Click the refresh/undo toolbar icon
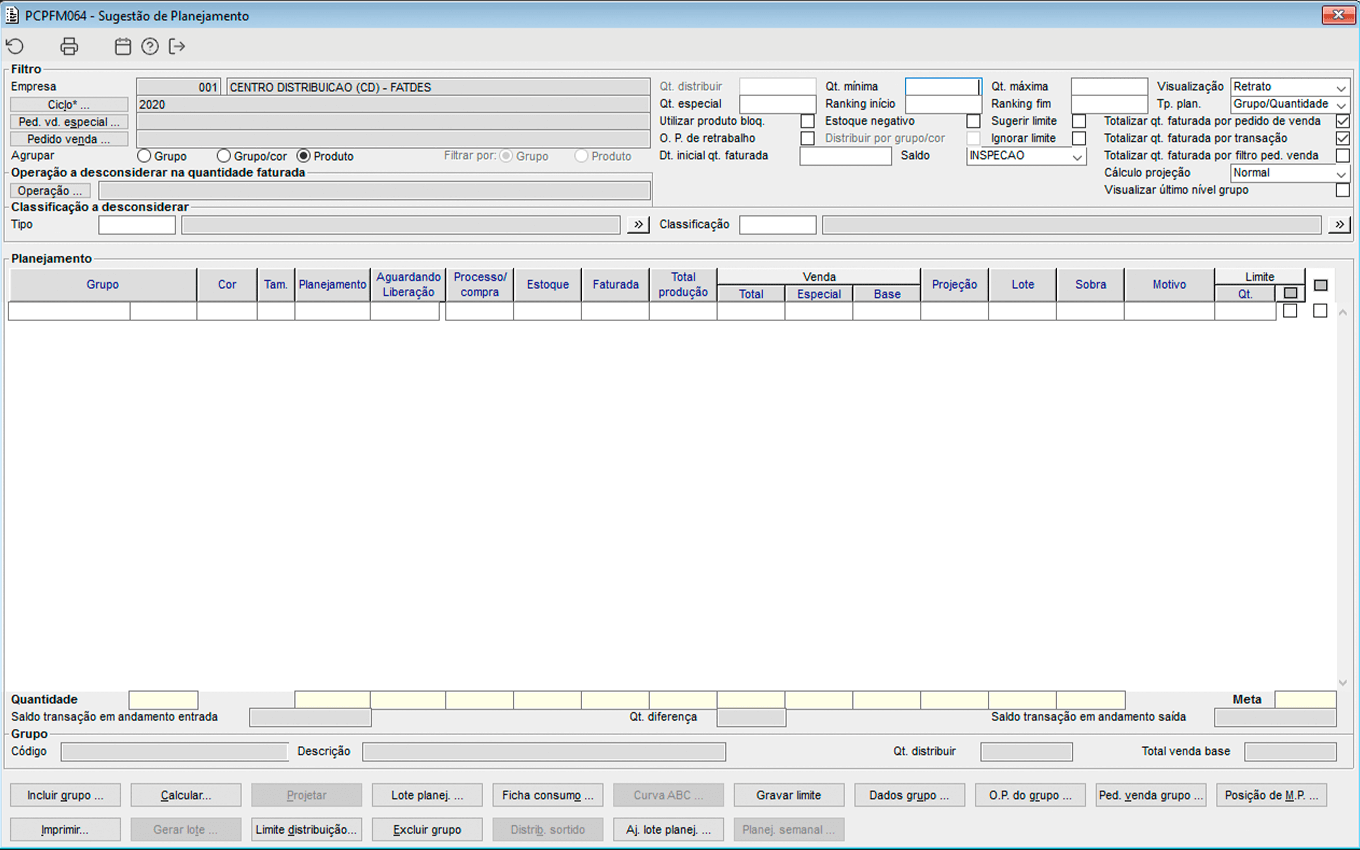The height and width of the screenshot is (850, 1360). tap(15, 46)
